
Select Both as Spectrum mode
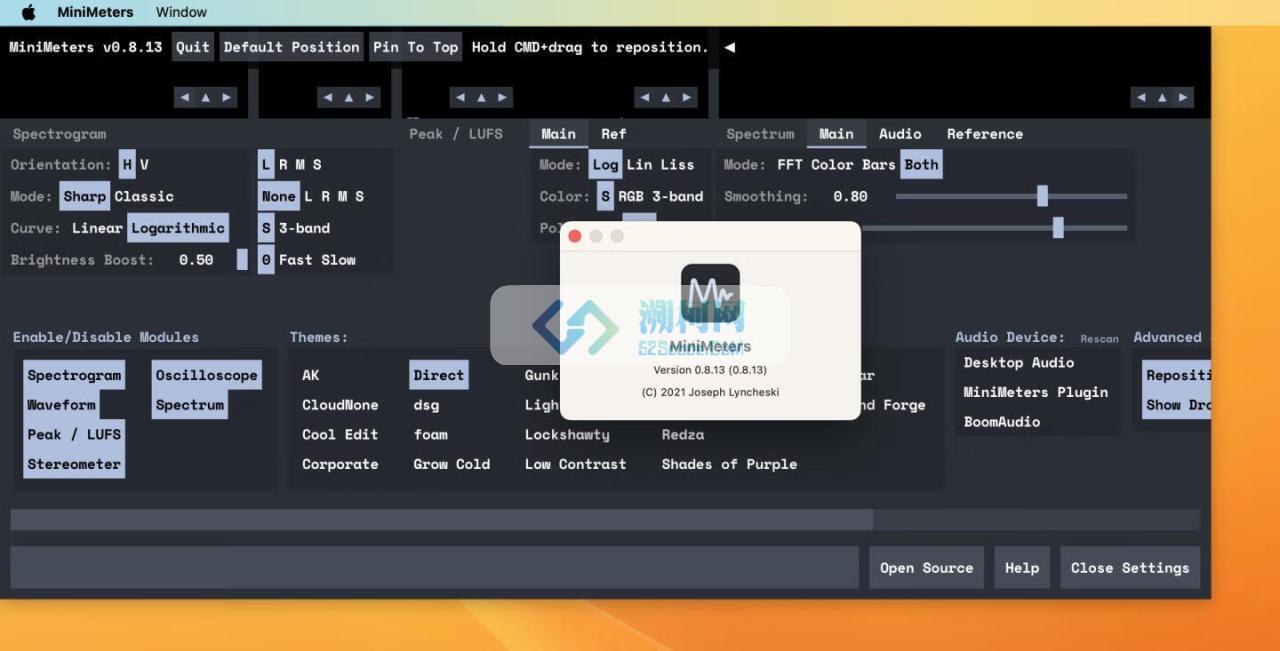point(922,165)
